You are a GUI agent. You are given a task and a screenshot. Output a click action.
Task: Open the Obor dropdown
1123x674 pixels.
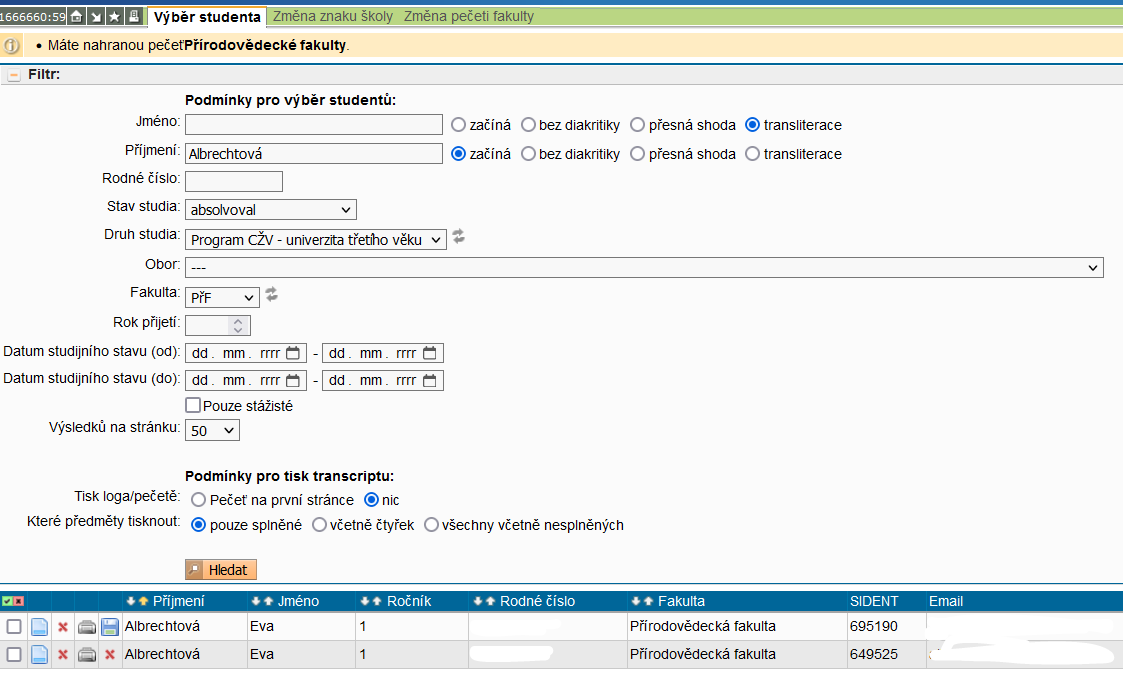[645, 267]
